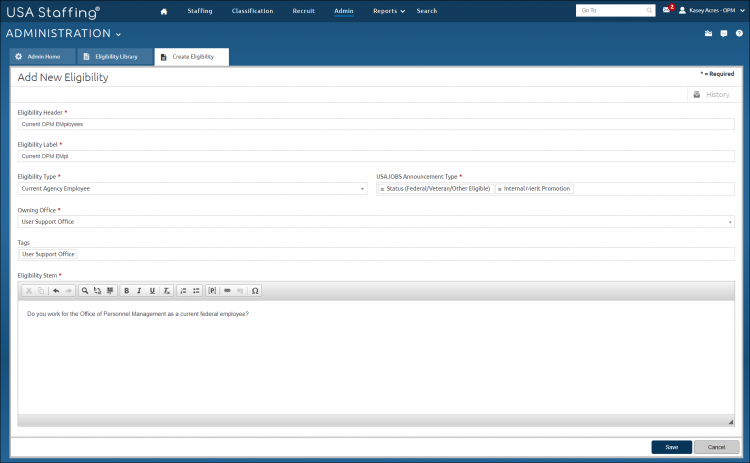Insert a bulleted list
Image resolution: width=750 pixels, height=463 pixels.
pyautogui.click(x=196, y=291)
